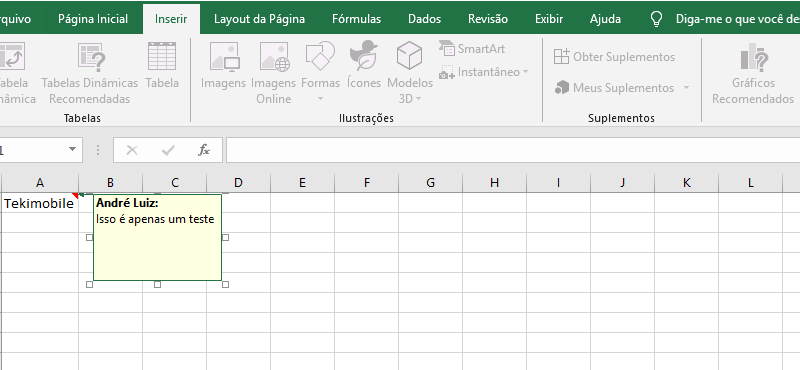Screen dimensions: 800x370
Task: Open Gráficos Recomendados
Action: (753, 73)
